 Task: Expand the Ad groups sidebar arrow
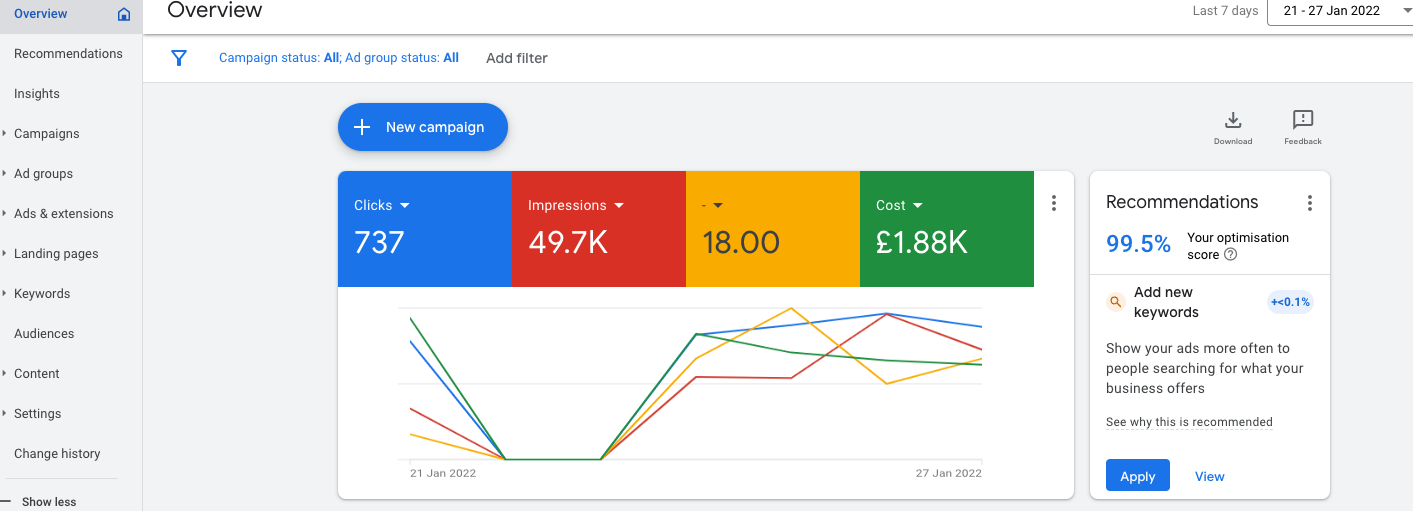click(5, 173)
